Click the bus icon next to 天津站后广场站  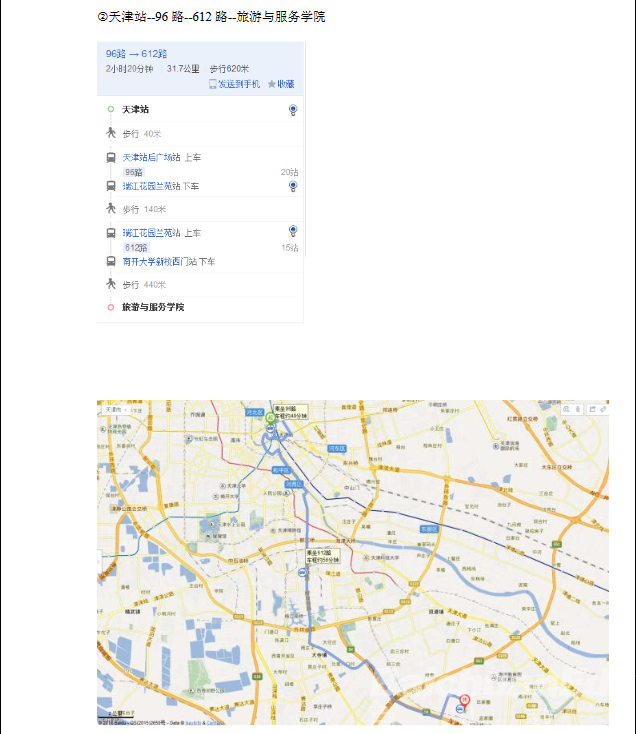tap(111, 157)
